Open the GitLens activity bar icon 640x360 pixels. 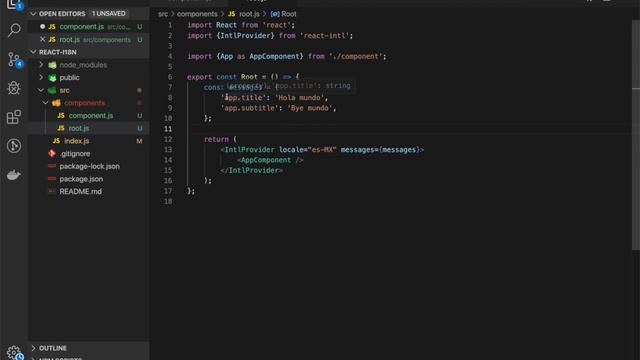tap(14, 146)
